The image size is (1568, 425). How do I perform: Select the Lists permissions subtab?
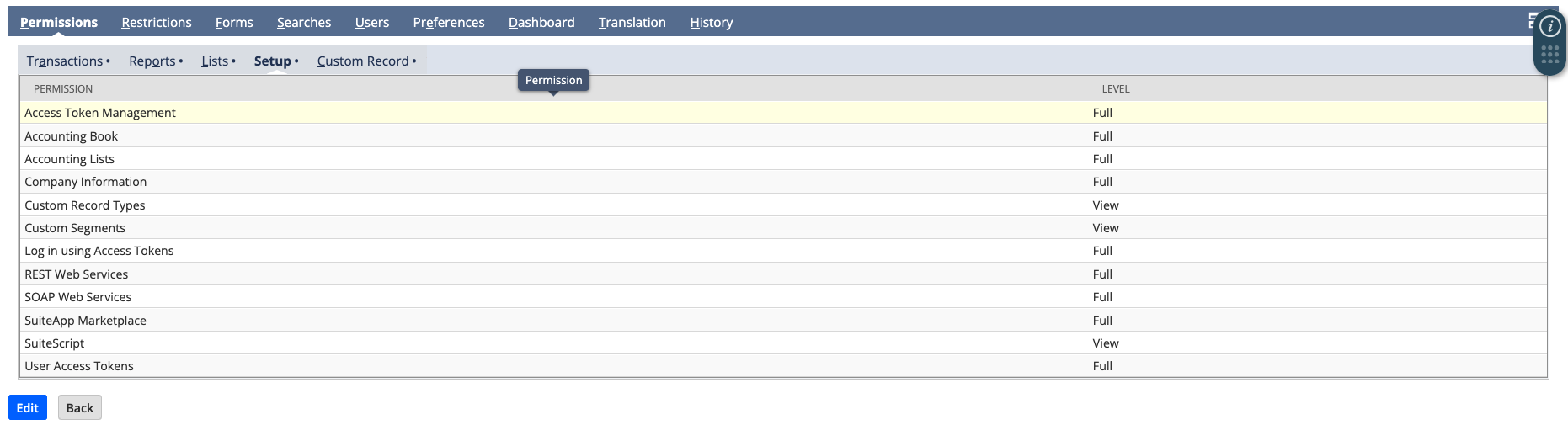[215, 61]
